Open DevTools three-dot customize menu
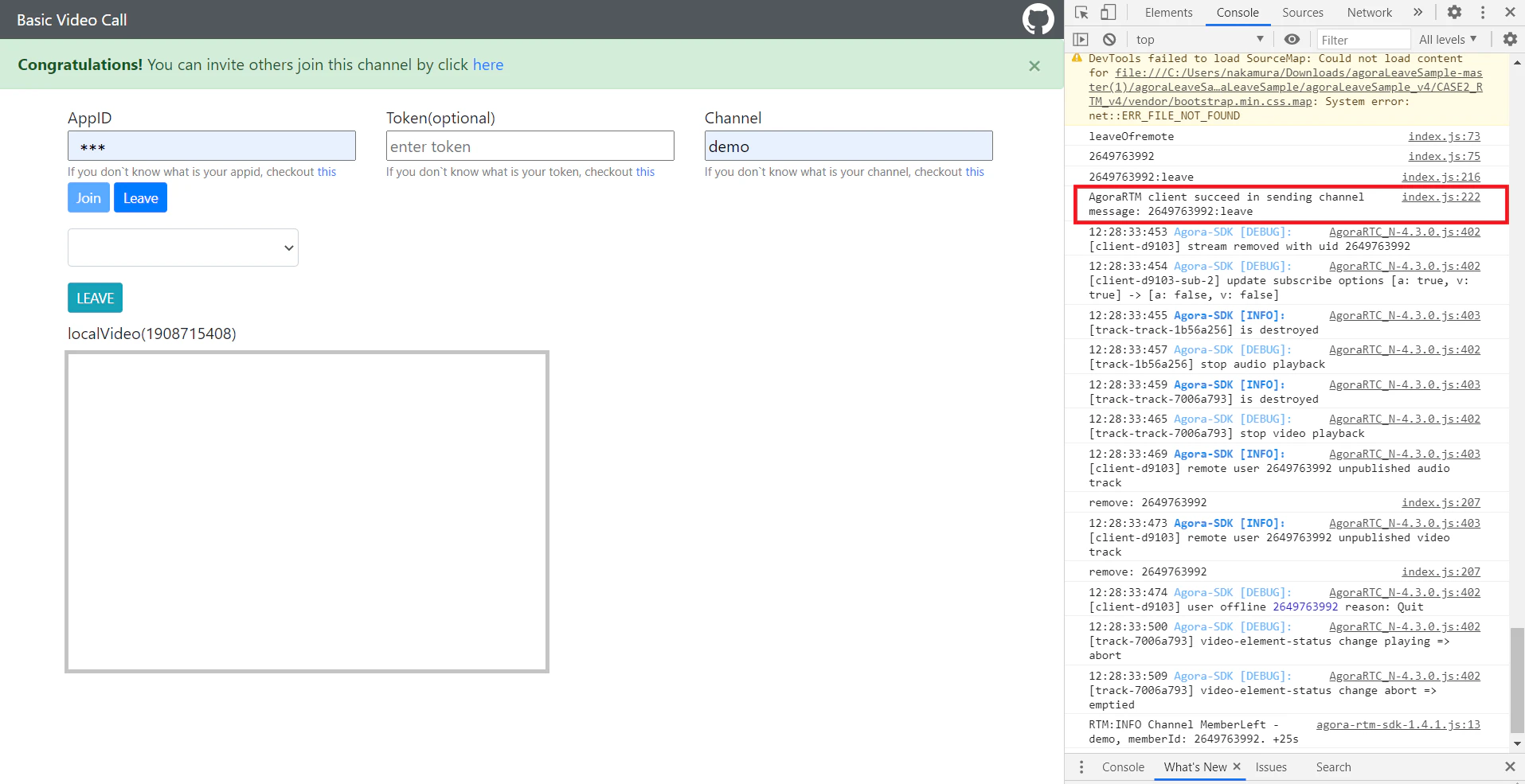 [x=1483, y=13]
